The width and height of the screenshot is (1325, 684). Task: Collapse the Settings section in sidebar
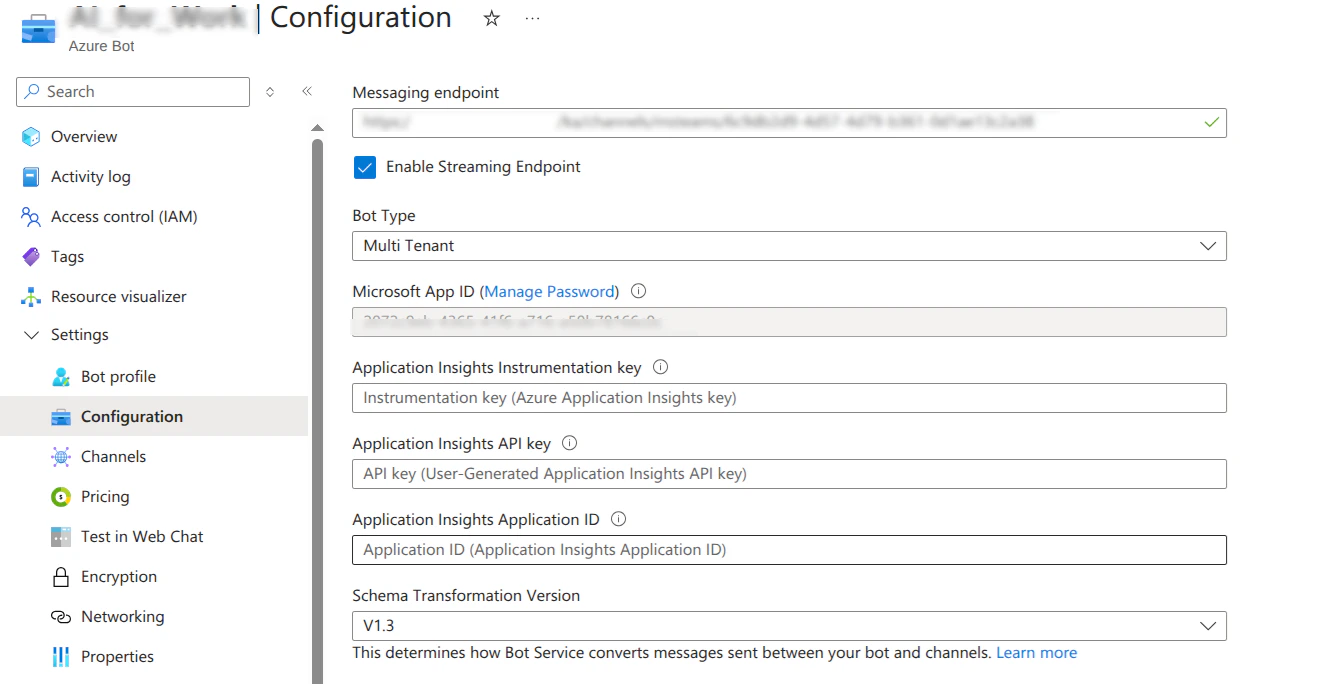click(x=31, y=335)
